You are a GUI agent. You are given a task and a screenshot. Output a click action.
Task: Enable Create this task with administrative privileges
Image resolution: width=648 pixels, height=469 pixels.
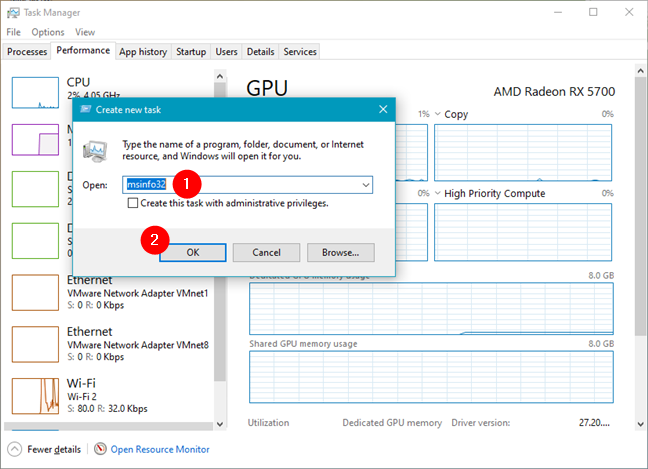pyautogui.click(x=133, y=203)
